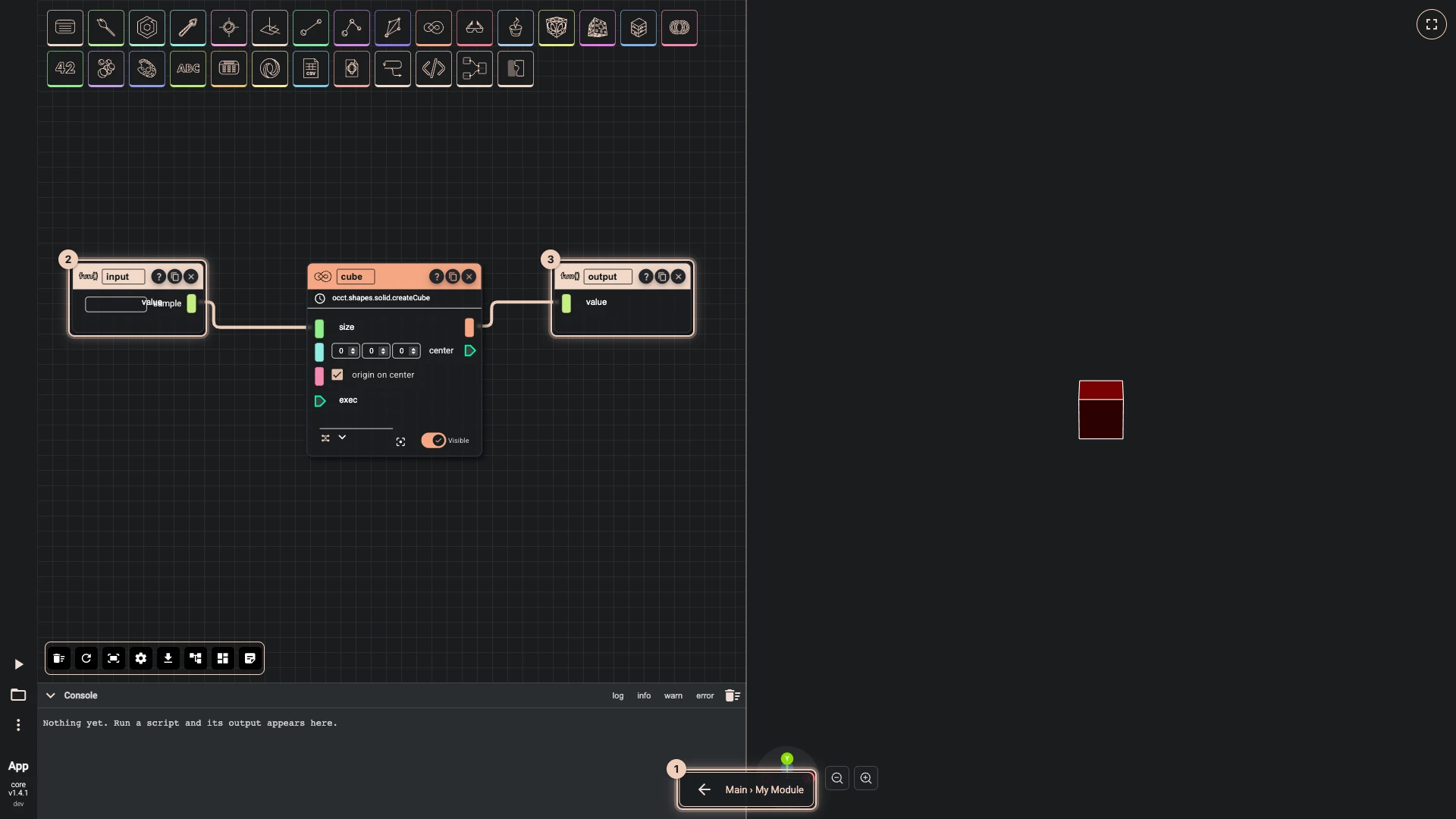Click the hierarchy tree layout icon

(196, 658)
